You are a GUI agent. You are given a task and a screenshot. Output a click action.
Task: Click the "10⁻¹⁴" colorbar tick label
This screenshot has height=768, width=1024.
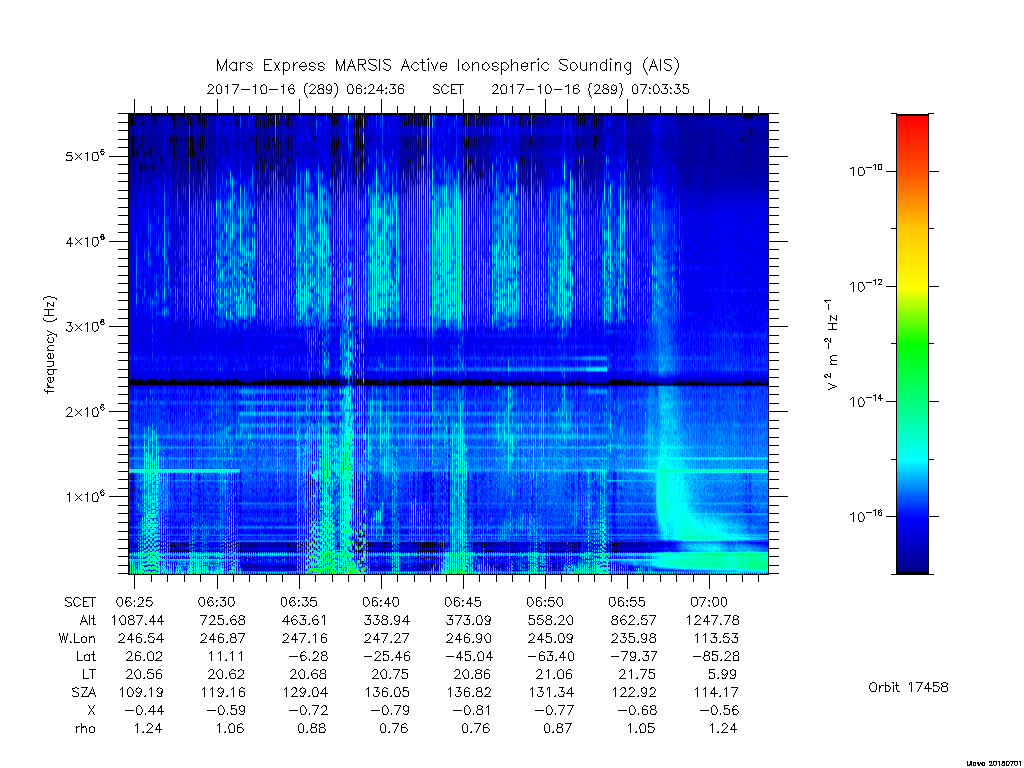(865, 400)
